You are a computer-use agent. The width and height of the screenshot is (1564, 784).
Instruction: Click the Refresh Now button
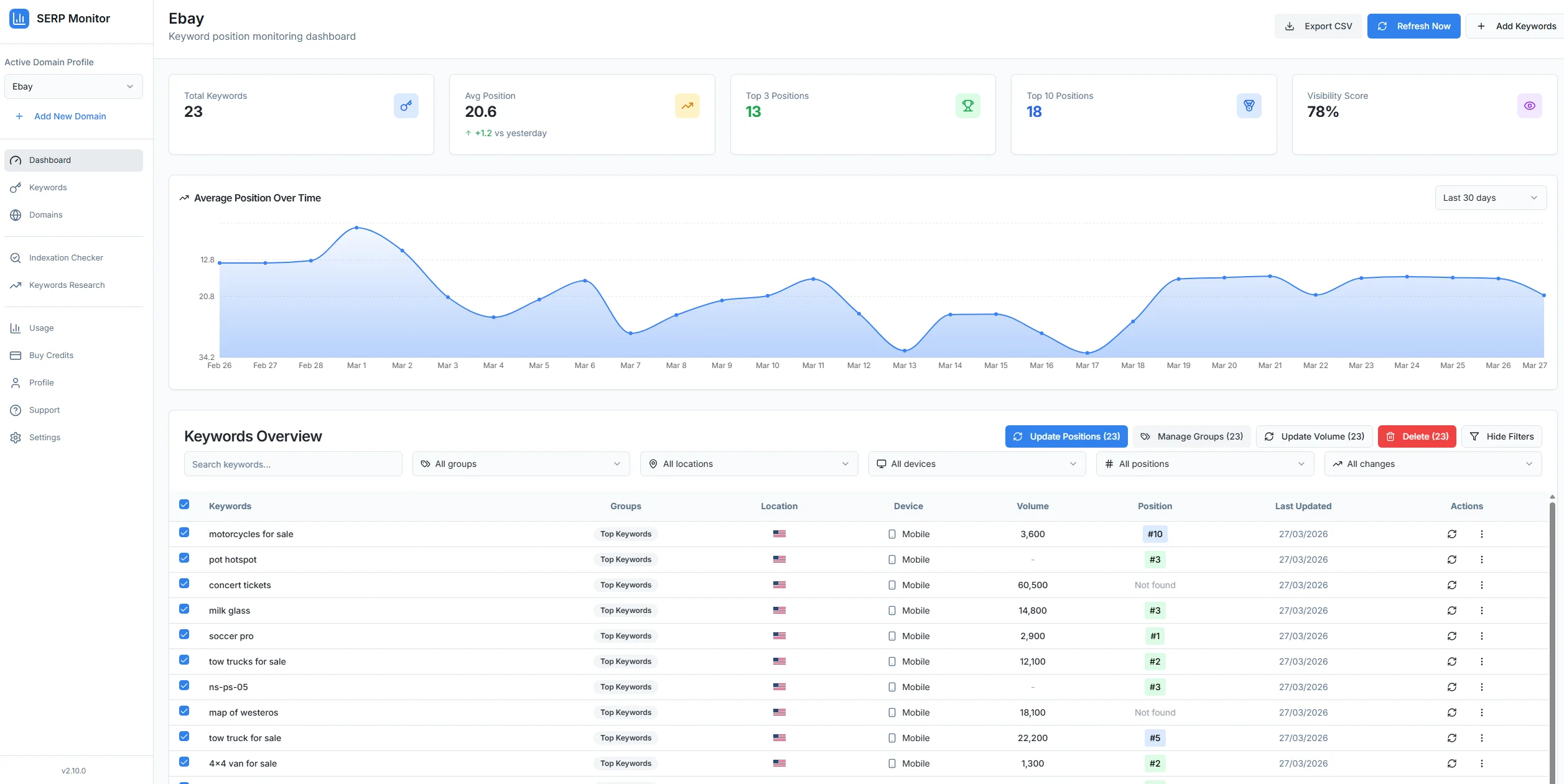1413,25
